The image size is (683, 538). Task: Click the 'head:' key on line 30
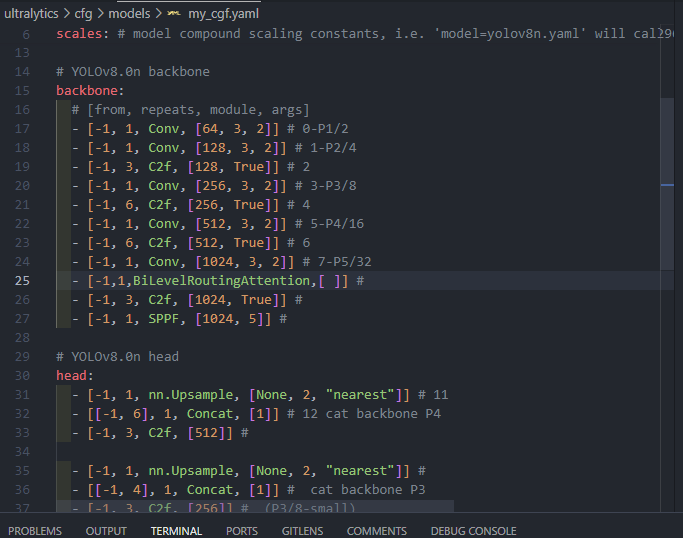(74, 376)
